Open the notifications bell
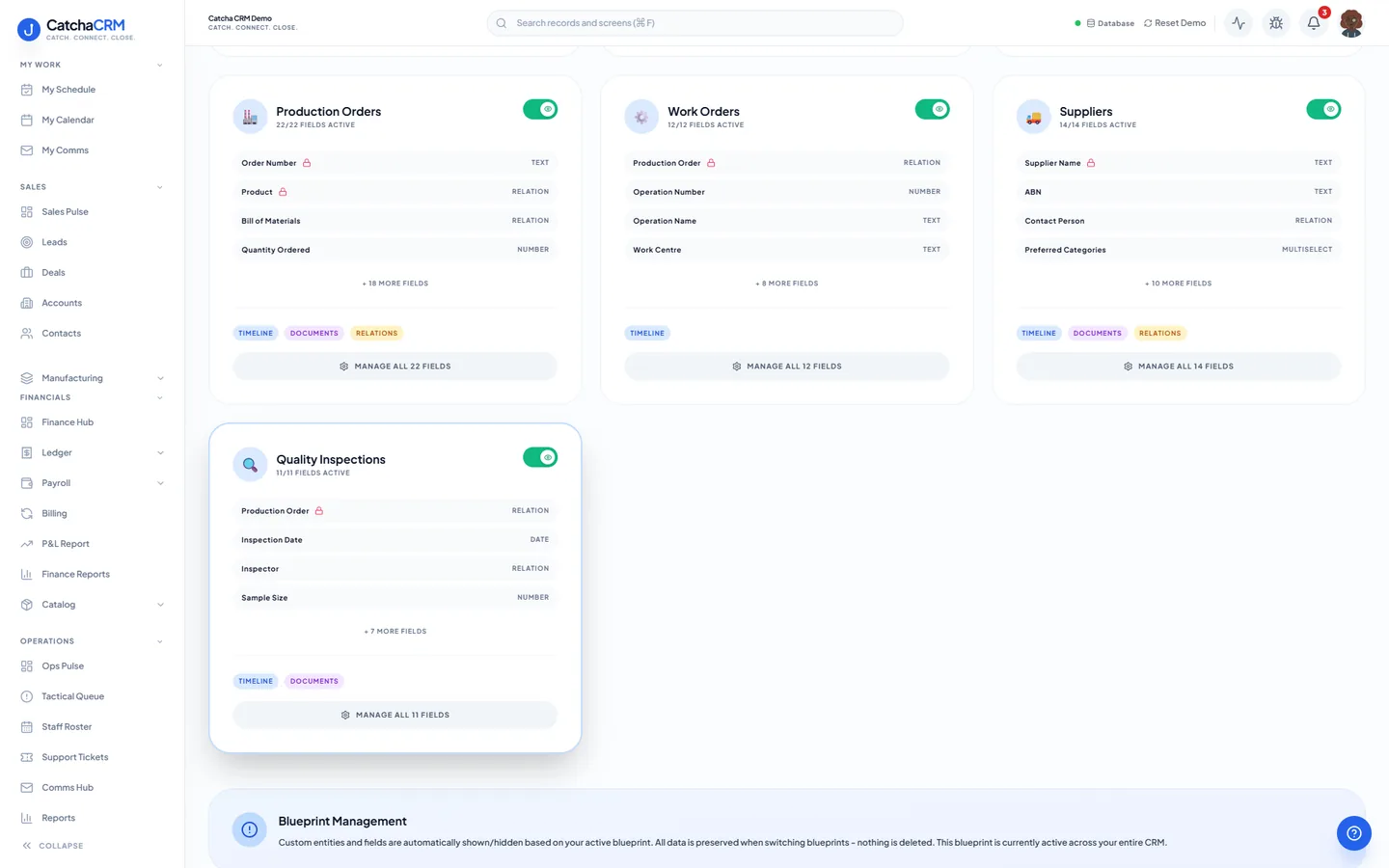 [1314, 23]
